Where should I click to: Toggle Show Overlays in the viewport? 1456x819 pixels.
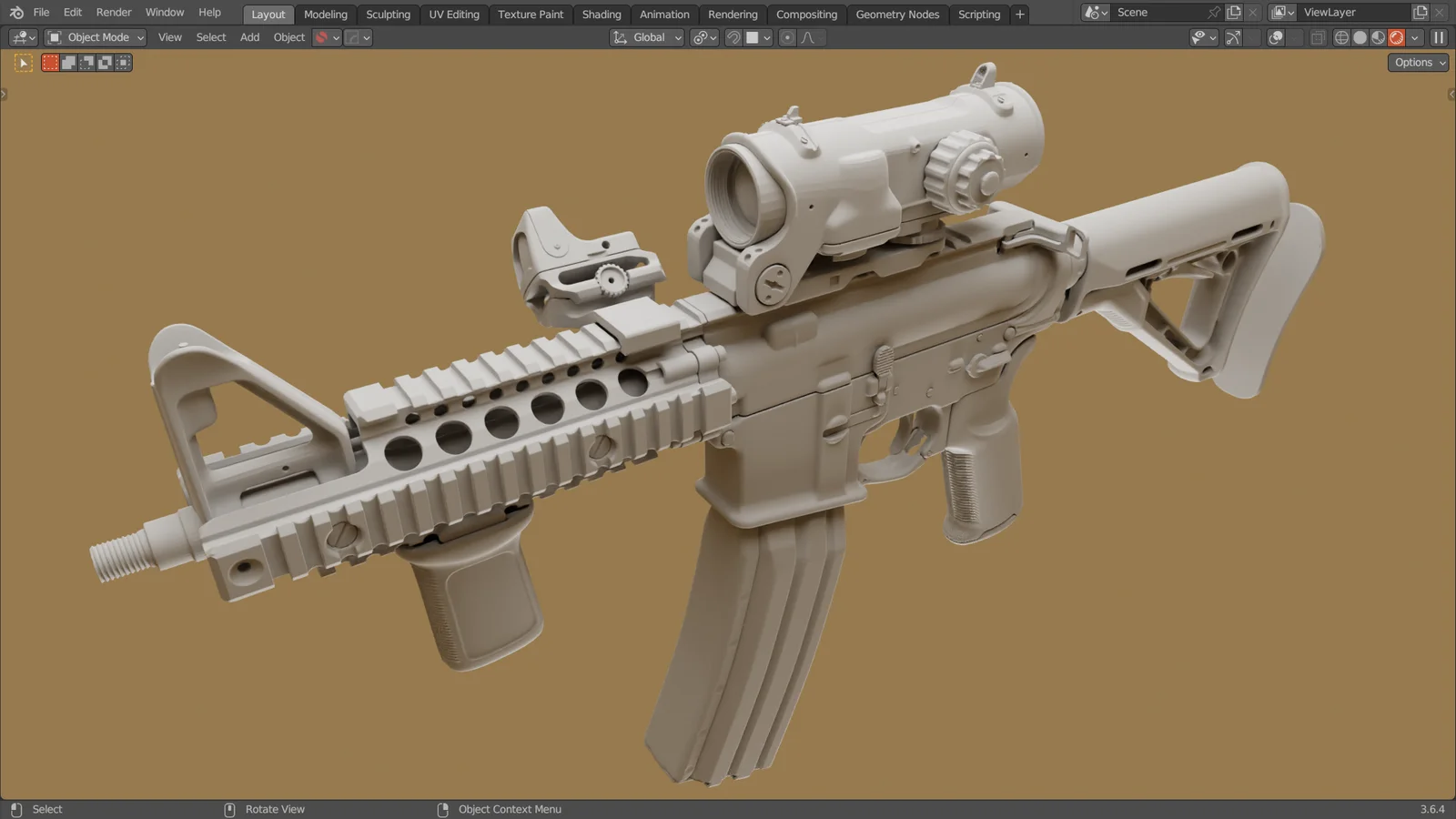point(1275,37)
